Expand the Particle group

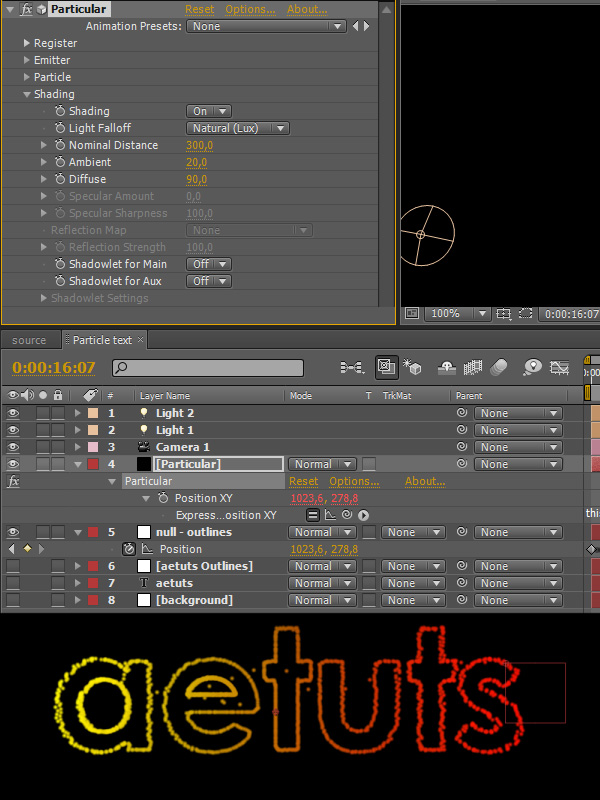pos(27,77)
